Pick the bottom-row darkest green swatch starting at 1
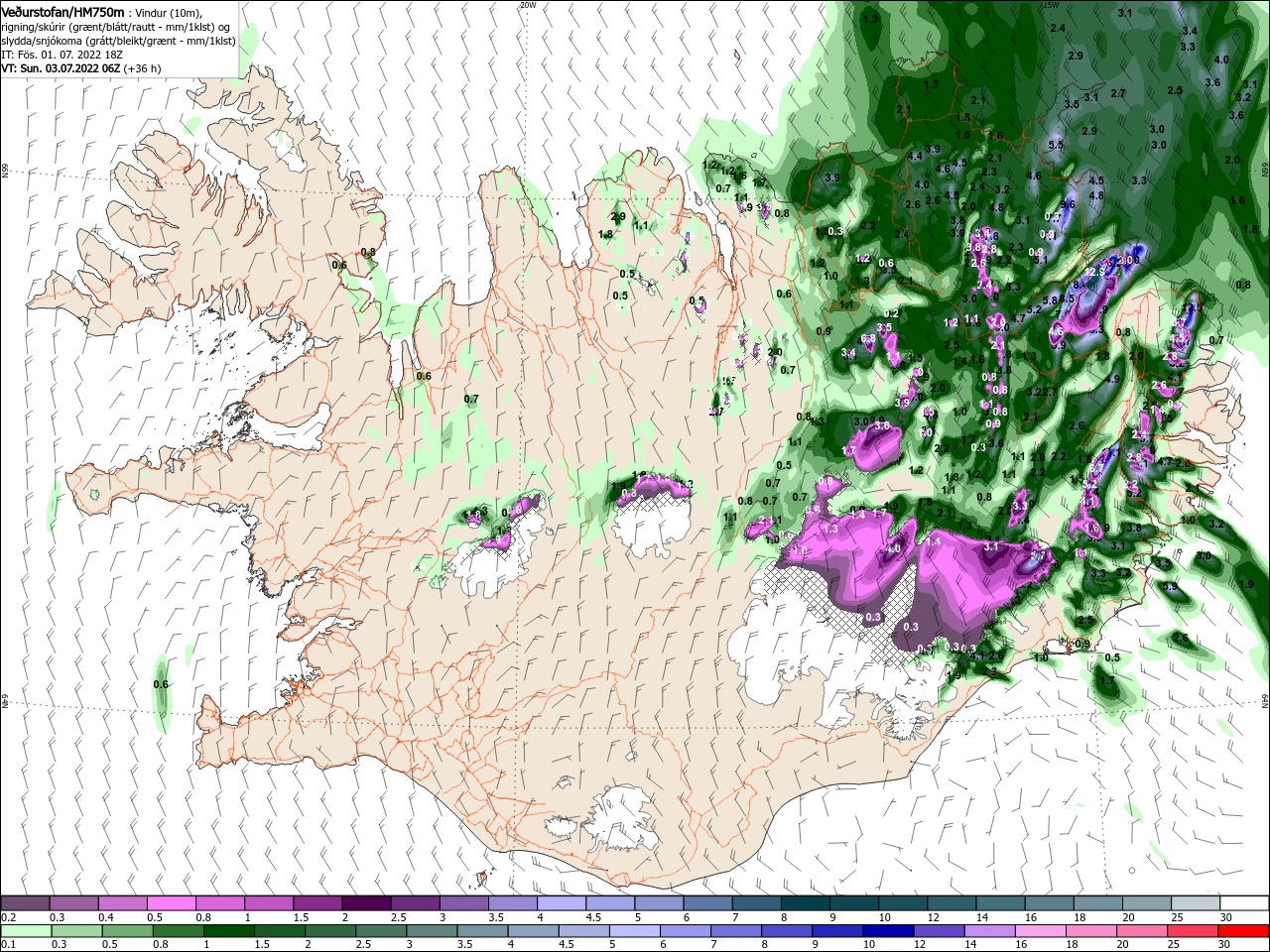The width and height of the screenshot is (1270, 952). (x=228, y=931)
